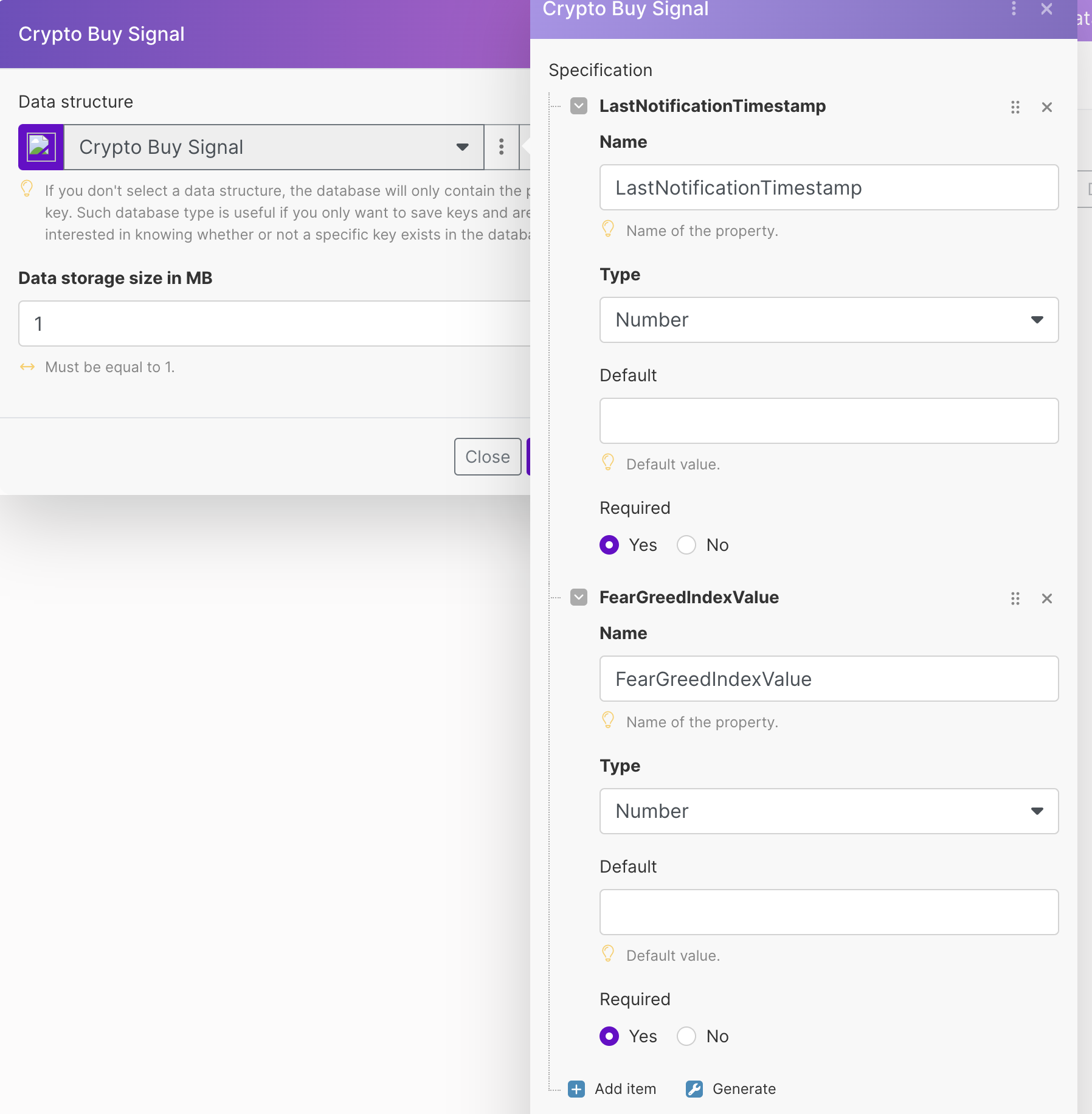This screenshot has height=1114, width=1092.
Task: Click the Default field of LastNotificationTimestamp
Action: pyautogui.click(x=829, y=421)
